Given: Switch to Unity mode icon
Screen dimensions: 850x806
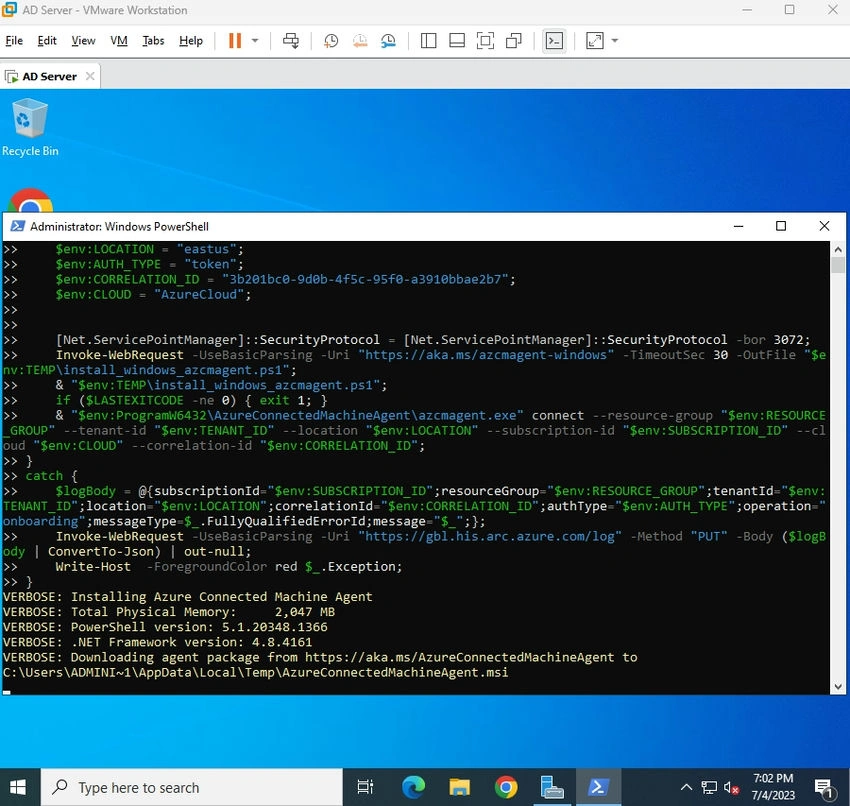Looking at the screenshot, I should click(x=513, y=41).
